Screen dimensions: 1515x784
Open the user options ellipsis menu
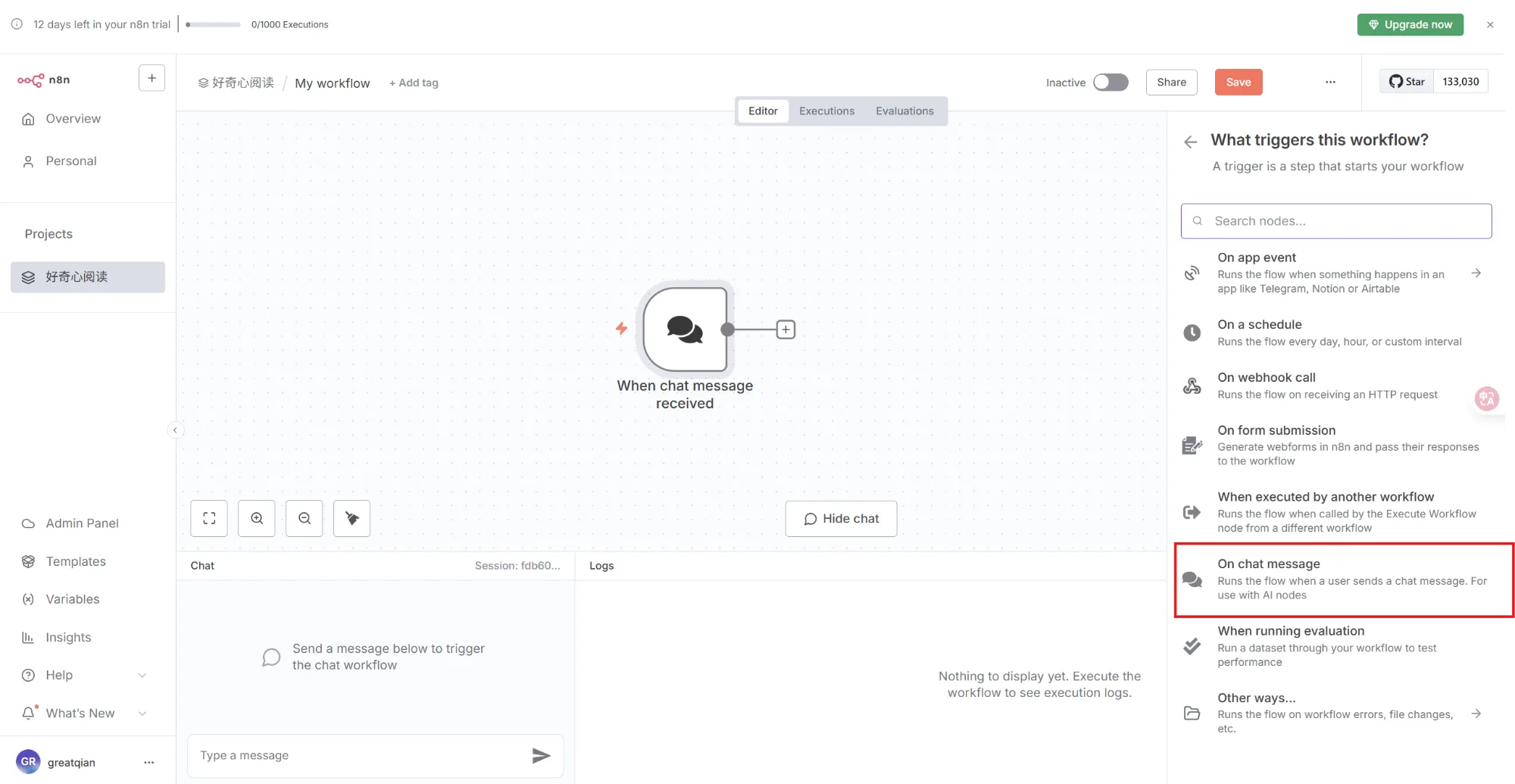[149, 762]
